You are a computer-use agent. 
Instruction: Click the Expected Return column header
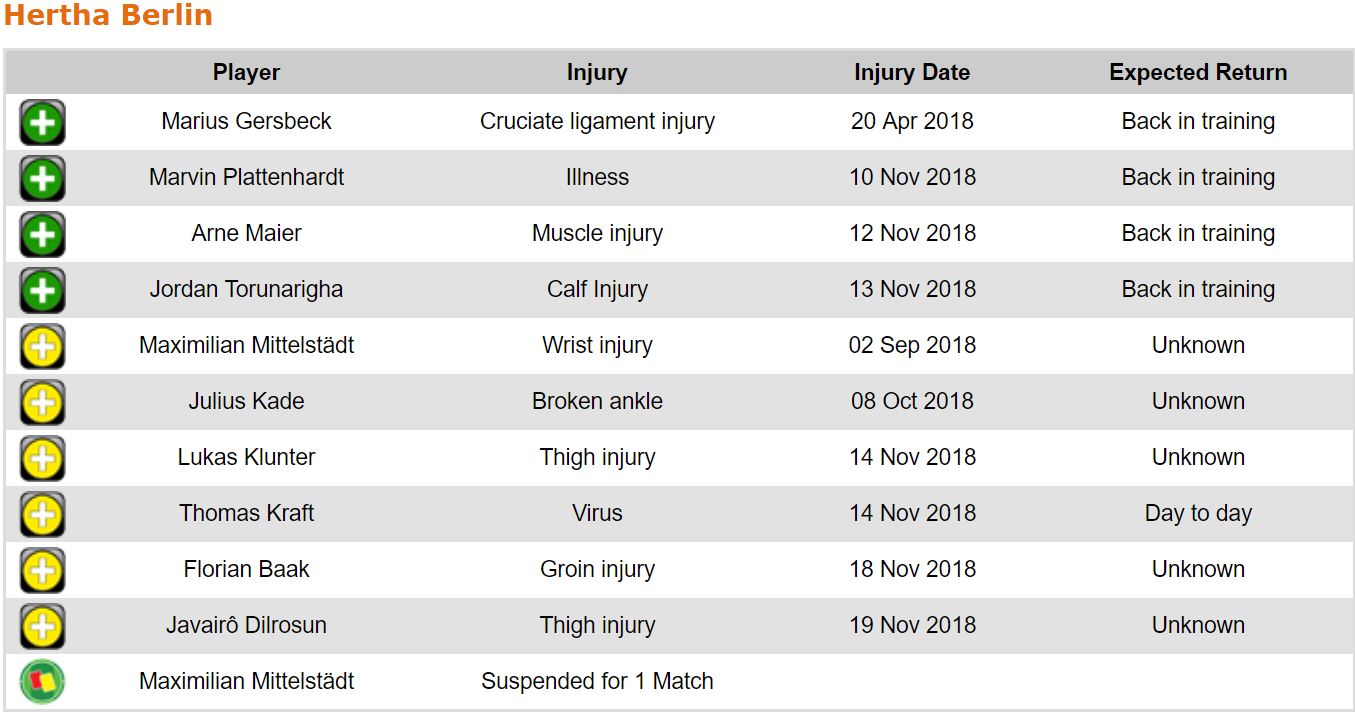tap(1198, 72)
